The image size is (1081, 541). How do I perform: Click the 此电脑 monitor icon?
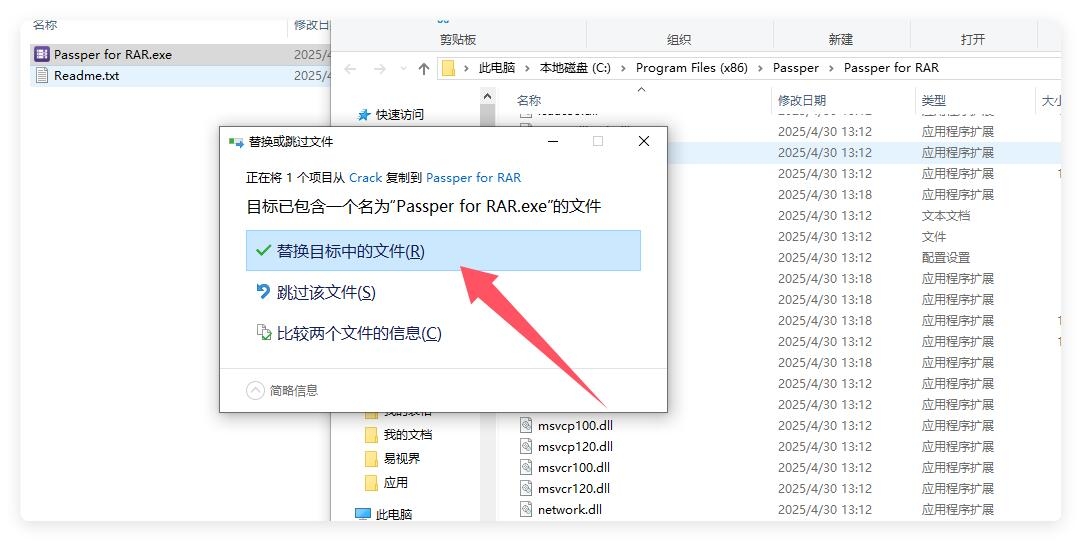coord(363,514)
